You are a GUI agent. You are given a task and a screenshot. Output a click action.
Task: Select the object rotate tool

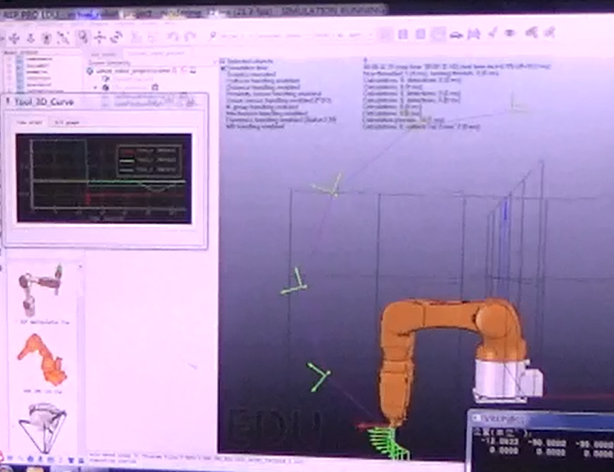coord(117,37)
